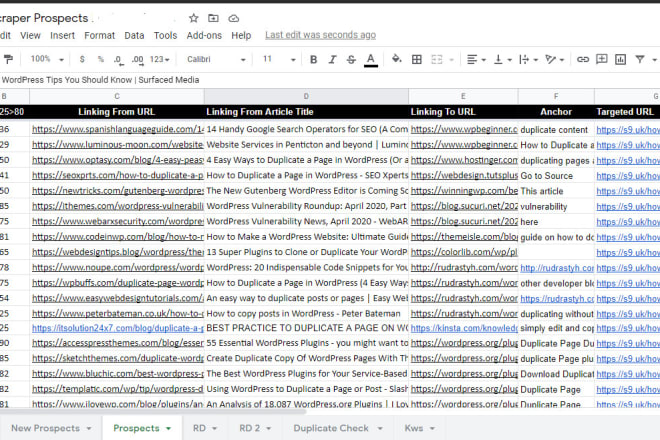Screen dimensions: 660x440
Task: Open RD tab dropdown arrow
Action: [214, 429]
